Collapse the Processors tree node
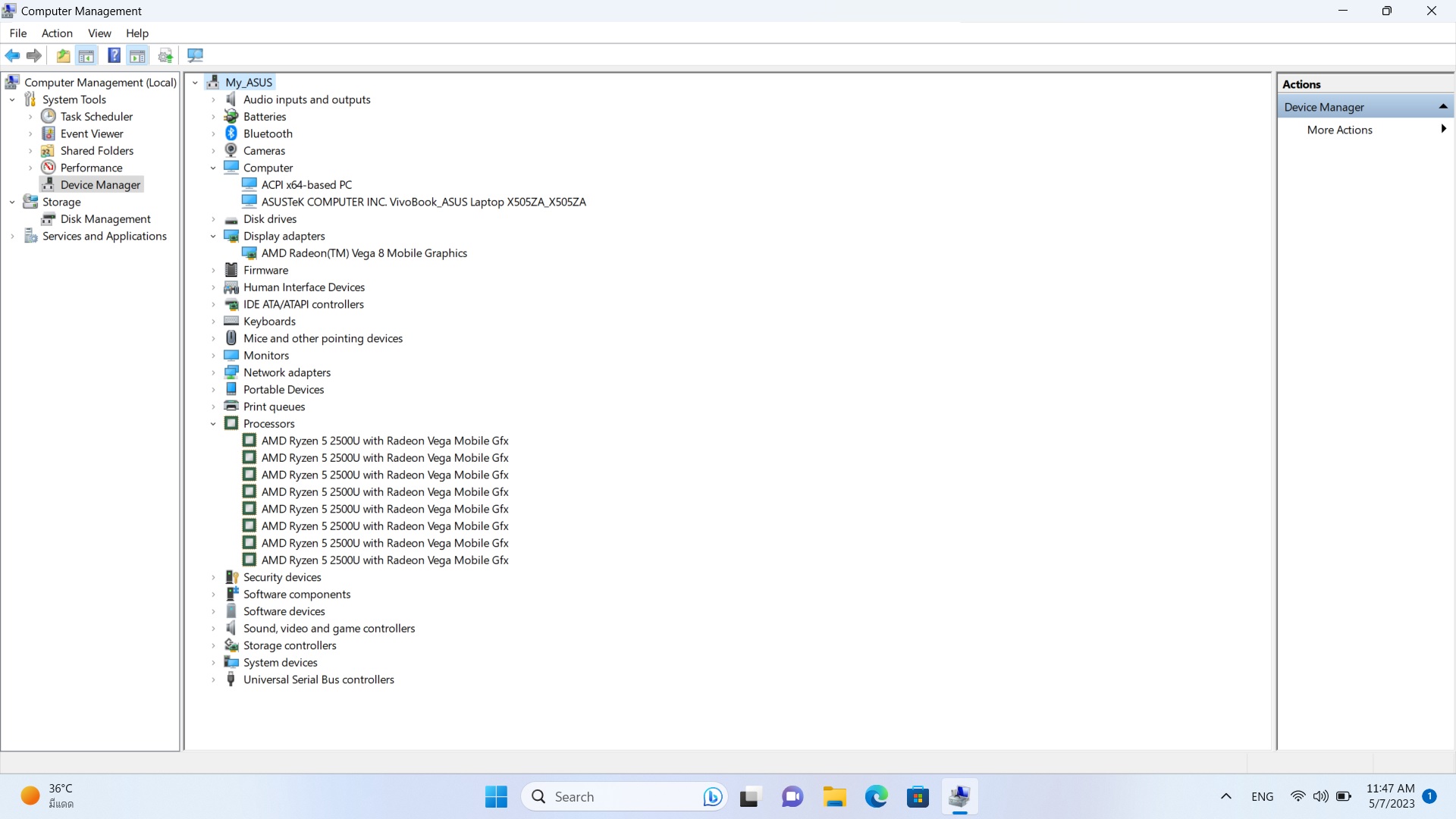This screenshot has height=819, width=1456. 213,424
